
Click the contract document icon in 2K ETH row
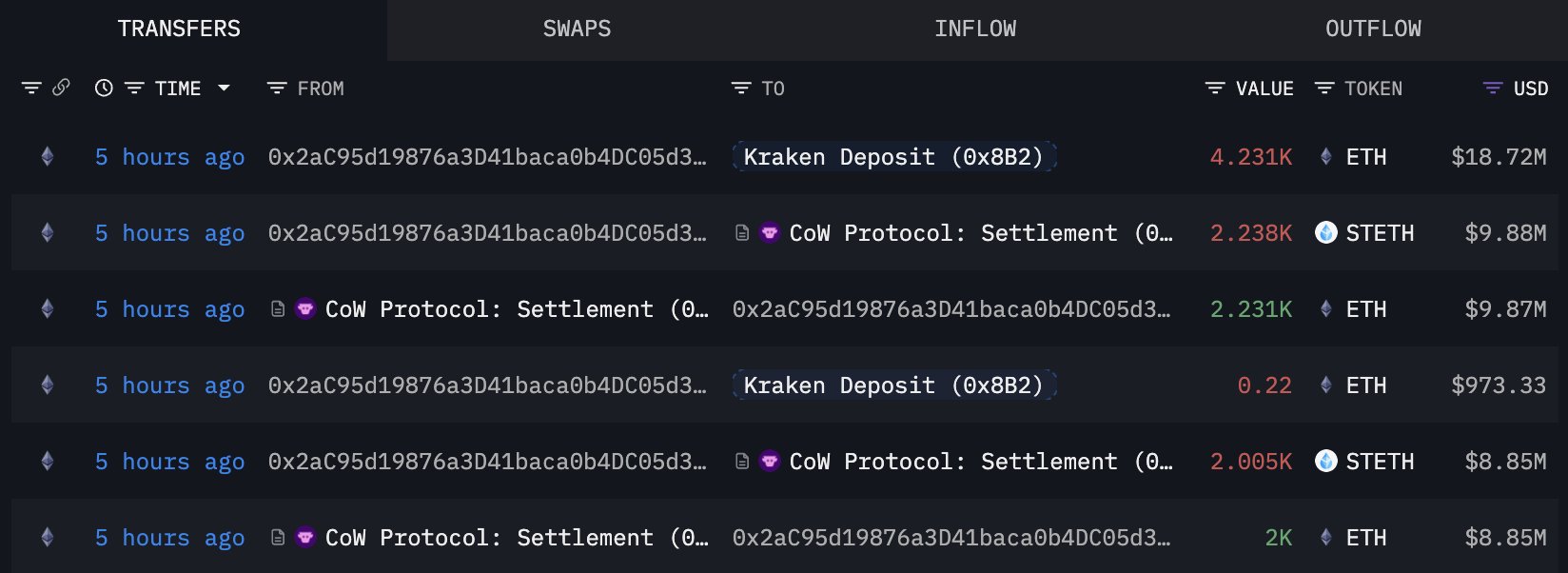coord(278,538)
